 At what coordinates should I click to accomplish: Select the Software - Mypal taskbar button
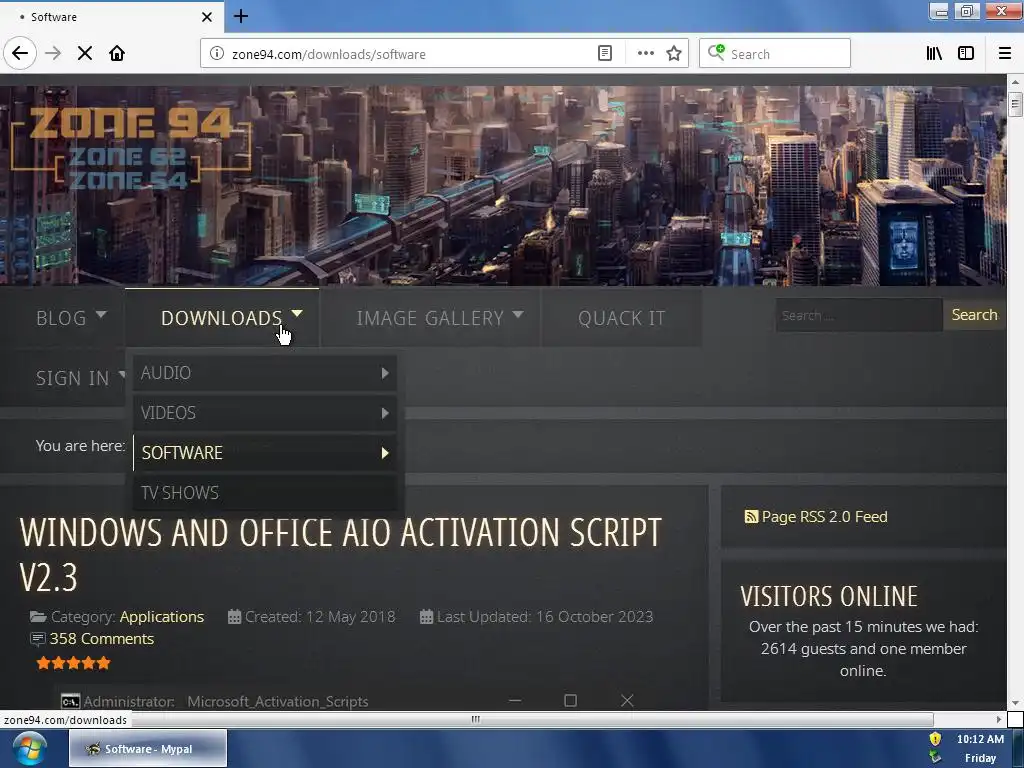[148, 748]
